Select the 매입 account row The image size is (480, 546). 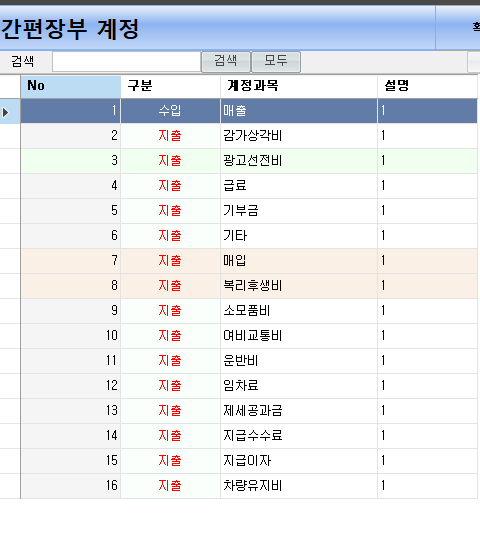tap(249, 261)
